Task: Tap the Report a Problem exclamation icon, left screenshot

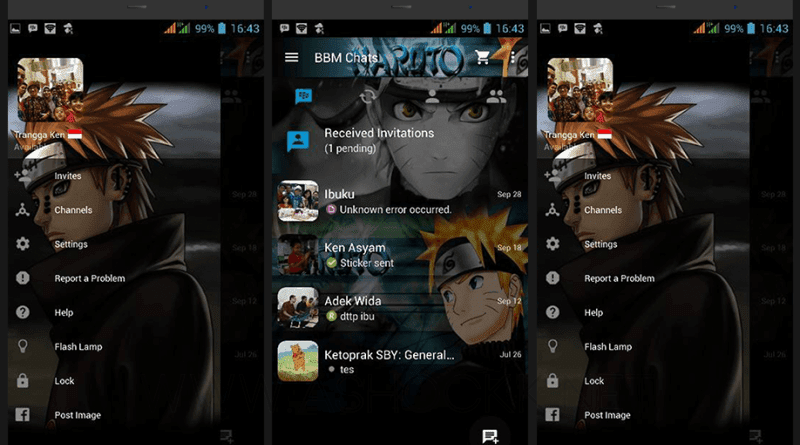Action: pos(22,278)
